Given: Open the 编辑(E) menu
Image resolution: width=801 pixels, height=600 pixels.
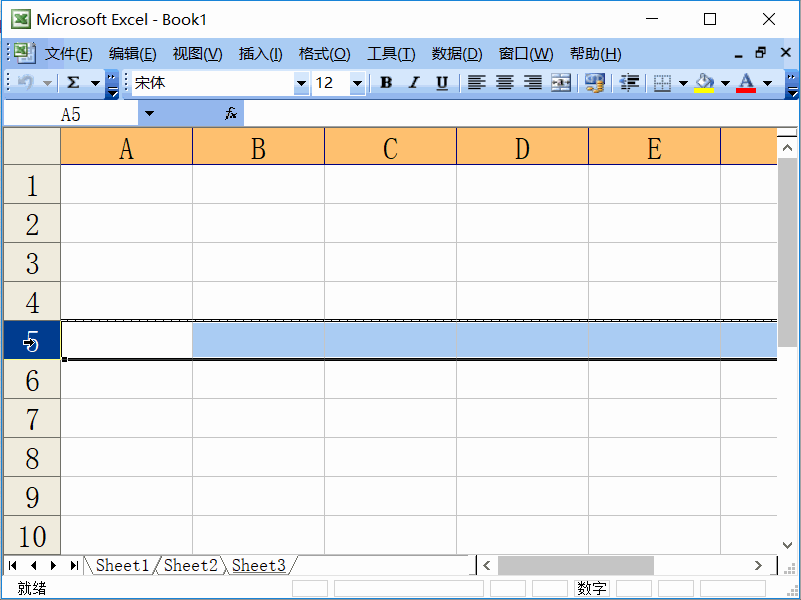Looking at the screenshot, I should click(x=132, y=54).
